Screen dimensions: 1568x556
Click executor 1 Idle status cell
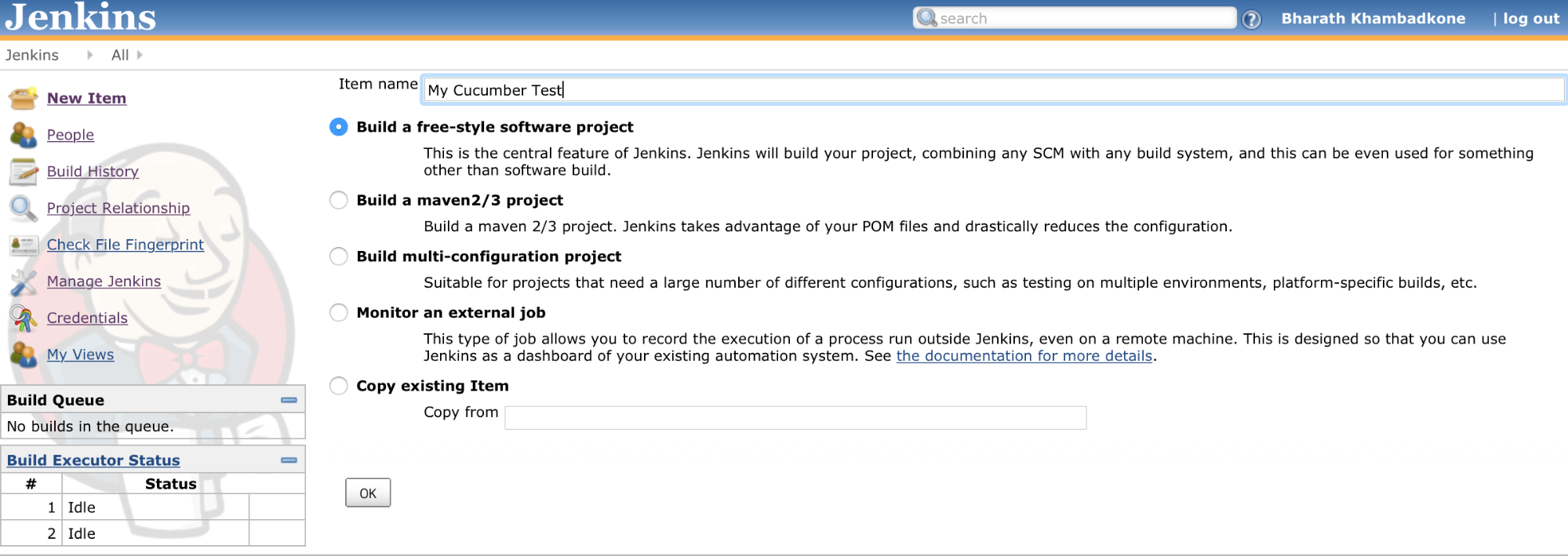click(155, 507)
